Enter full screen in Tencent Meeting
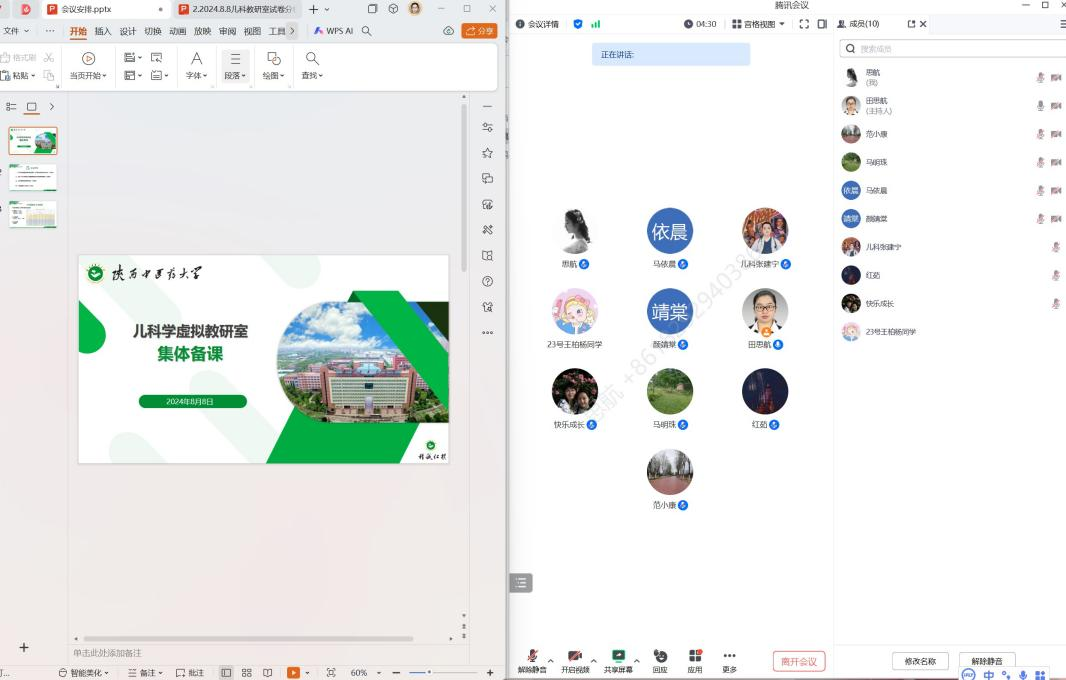This screenshot has width=1066, height=680. (803, 24)
